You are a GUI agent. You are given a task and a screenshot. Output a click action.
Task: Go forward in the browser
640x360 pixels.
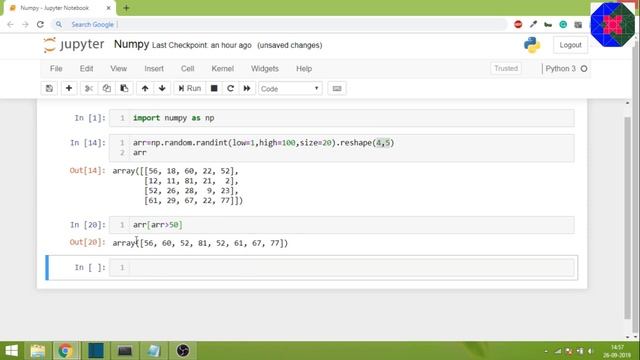click(25, 24)
